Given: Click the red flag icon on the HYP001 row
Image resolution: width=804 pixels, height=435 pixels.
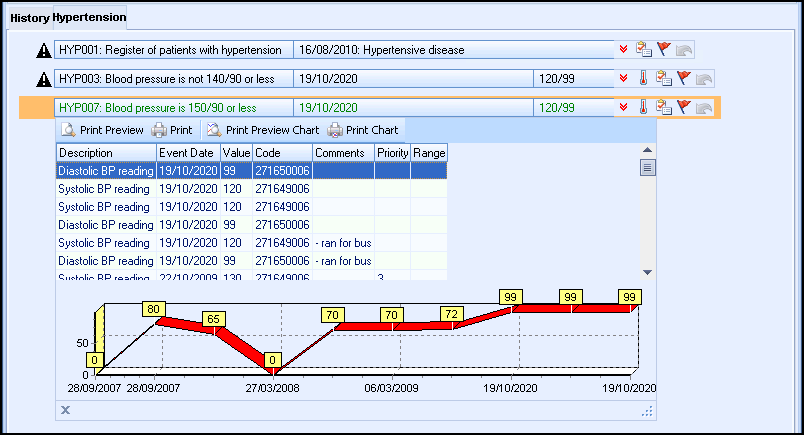Looking at the screenshot, I should [x=664, y=49].
